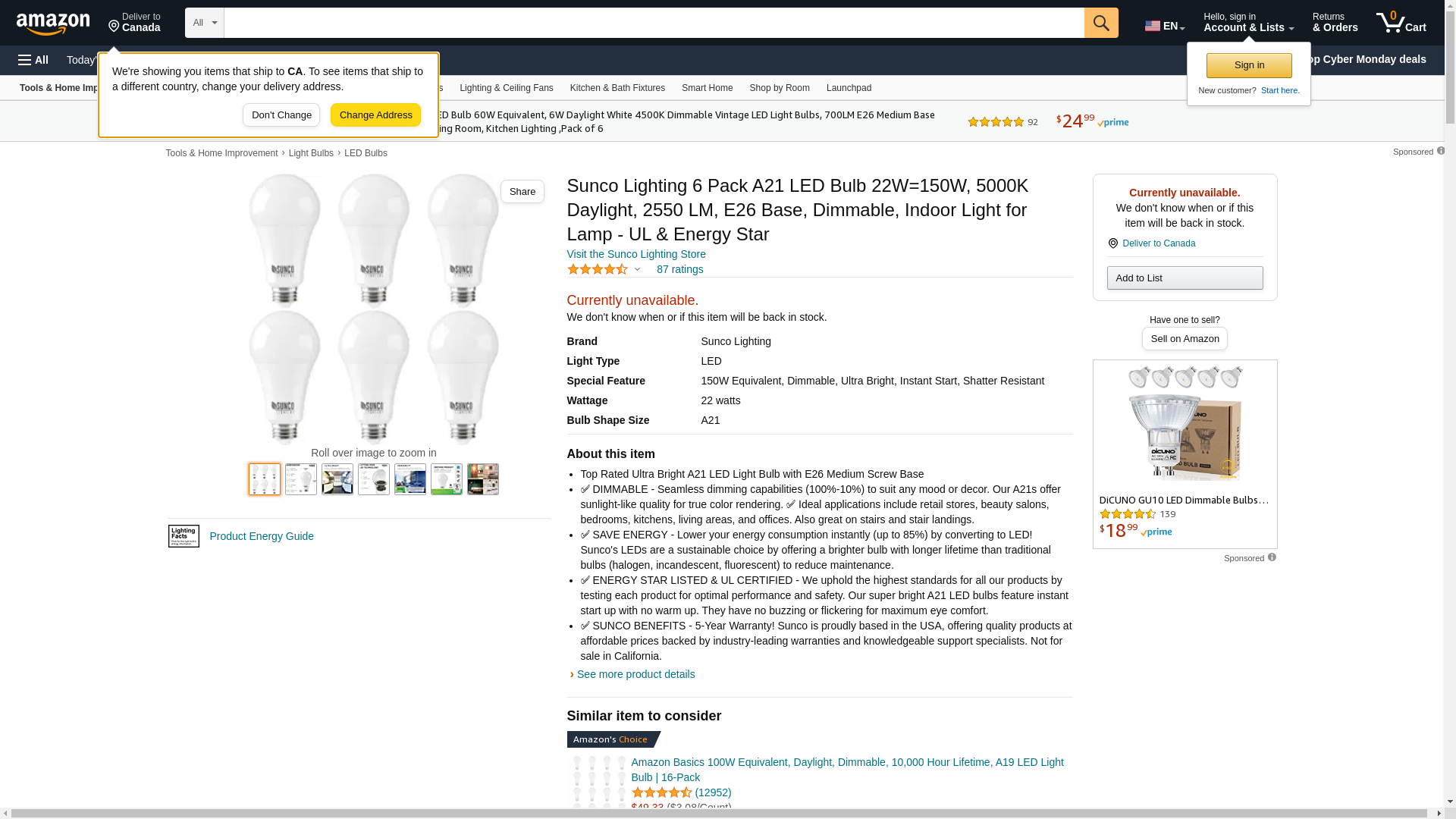Click the Product Energy Guide icon
The image size is (1456, 819).
click(x=184, y=536)
